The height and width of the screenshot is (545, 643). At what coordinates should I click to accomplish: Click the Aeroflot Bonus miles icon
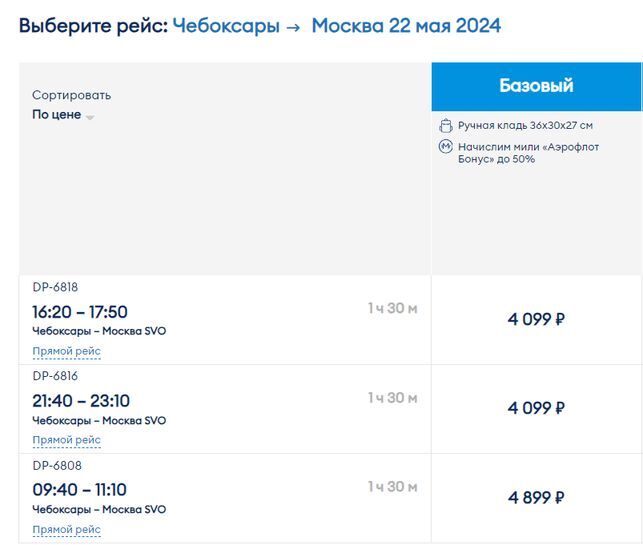446,146
